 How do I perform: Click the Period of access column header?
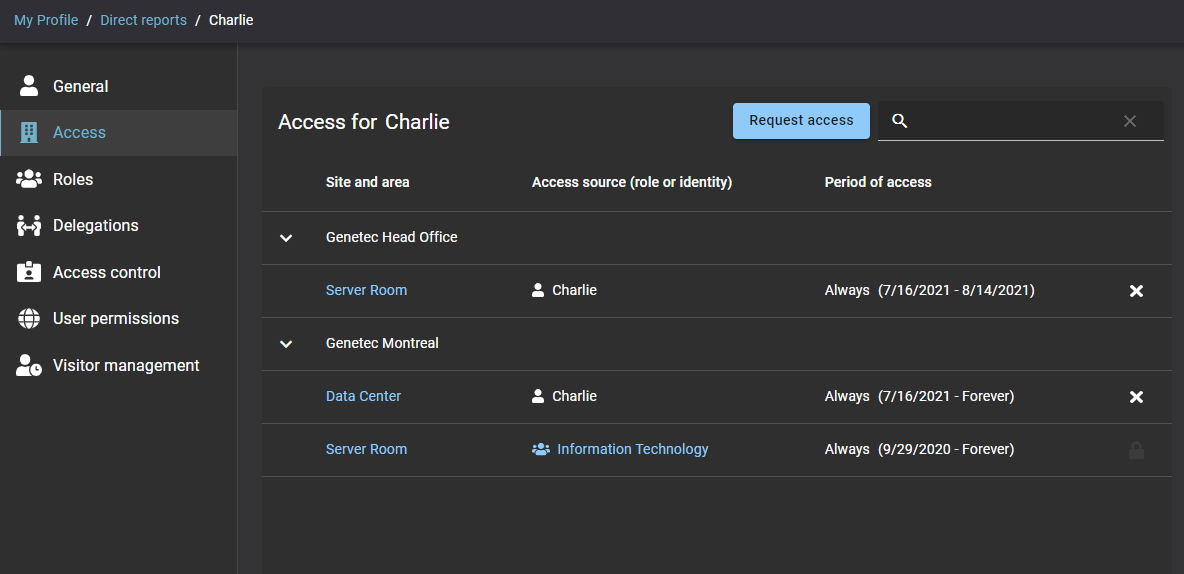click(x=878, y=182)
